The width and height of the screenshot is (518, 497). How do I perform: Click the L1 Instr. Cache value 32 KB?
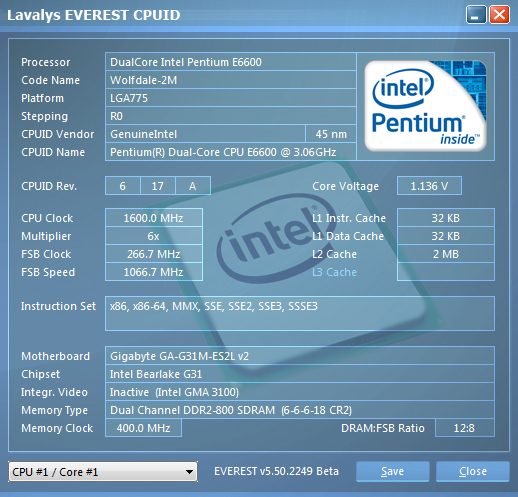tap(446, 218)
